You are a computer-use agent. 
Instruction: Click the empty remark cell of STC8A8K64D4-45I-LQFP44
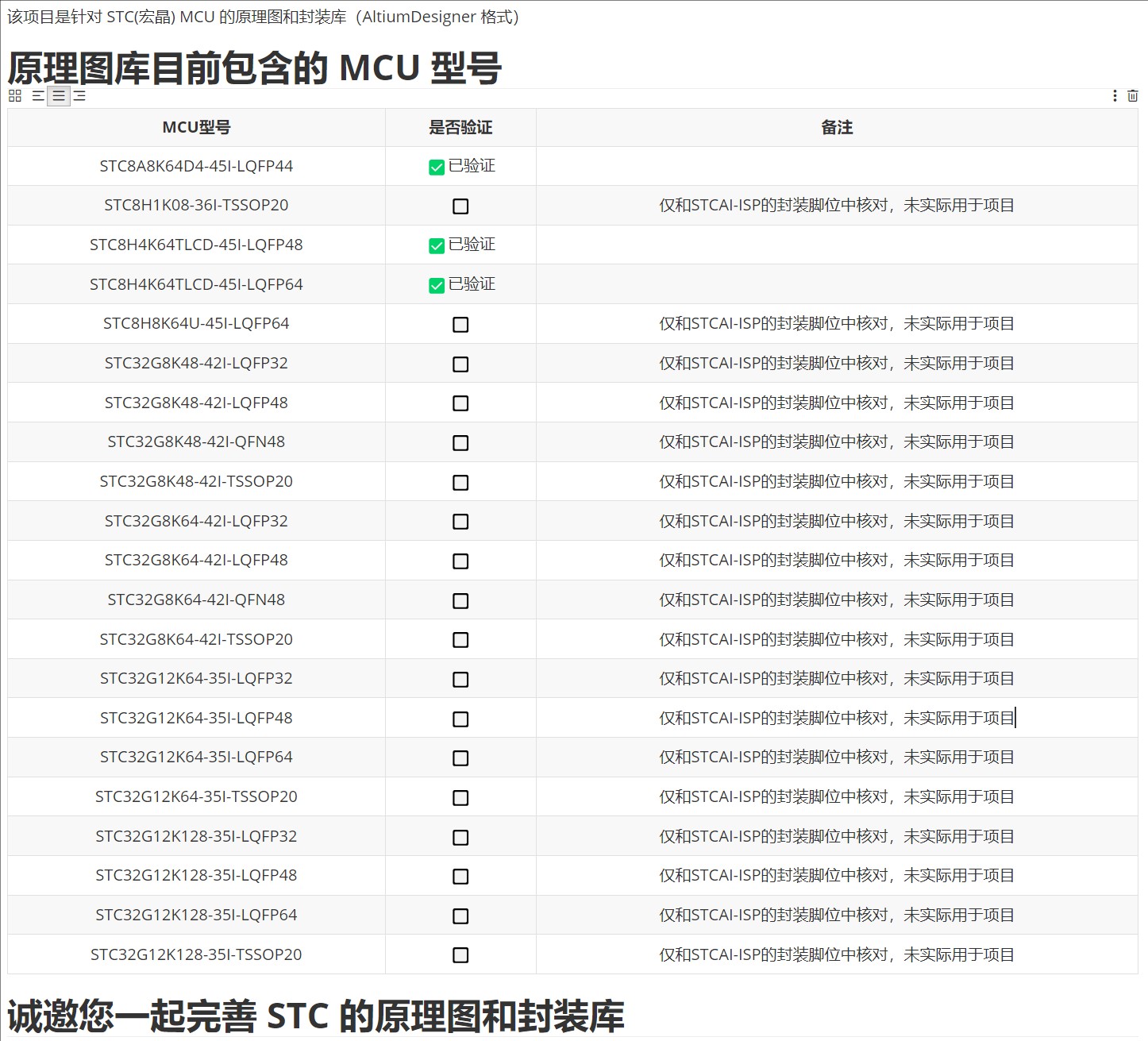point(837,166)
